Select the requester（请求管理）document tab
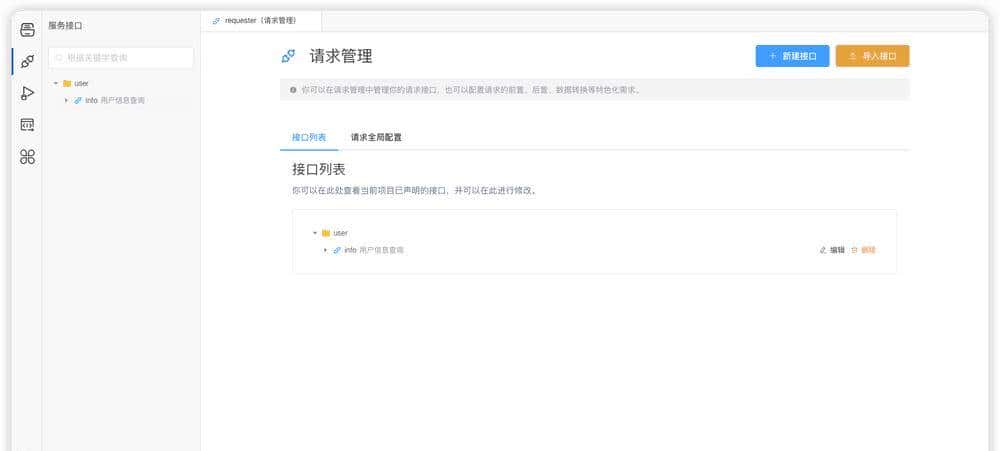The image size is (1000, 451). pos(261,20)
